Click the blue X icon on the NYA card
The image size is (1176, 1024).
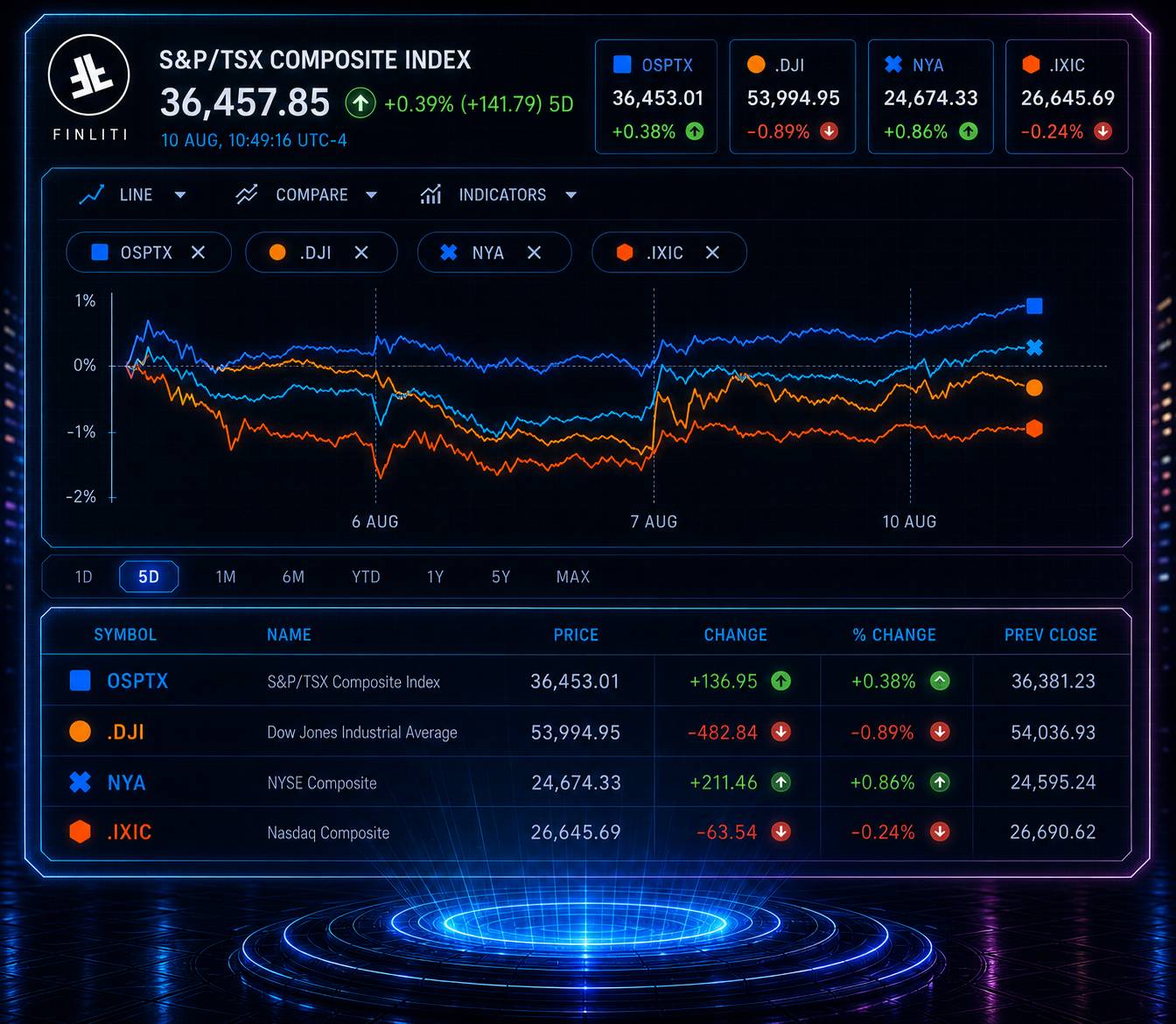click(893, 64)
